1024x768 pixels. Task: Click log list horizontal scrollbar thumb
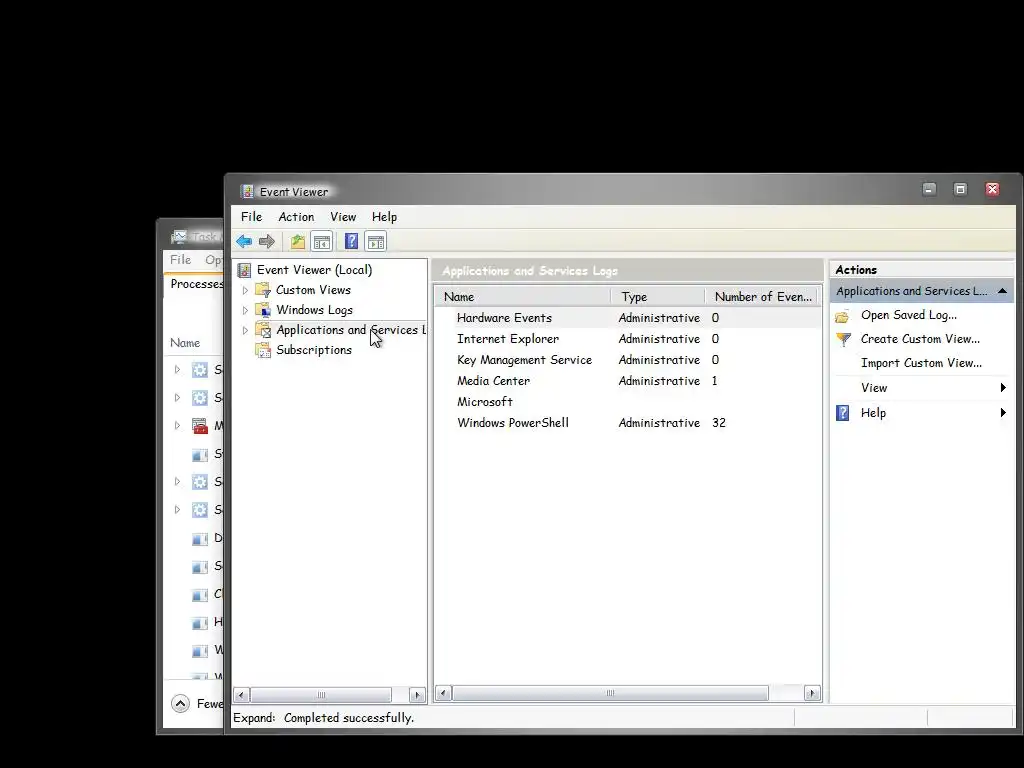[611, 693]
